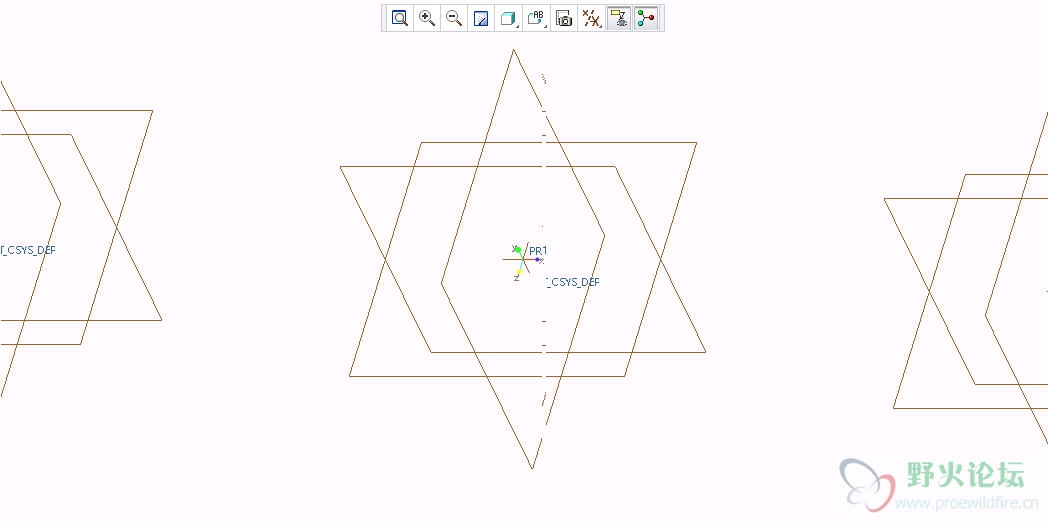The height and width of the screenshot is (521, 1048).
Task: Toggle the Spin Center display
Action: click(646, 18)
